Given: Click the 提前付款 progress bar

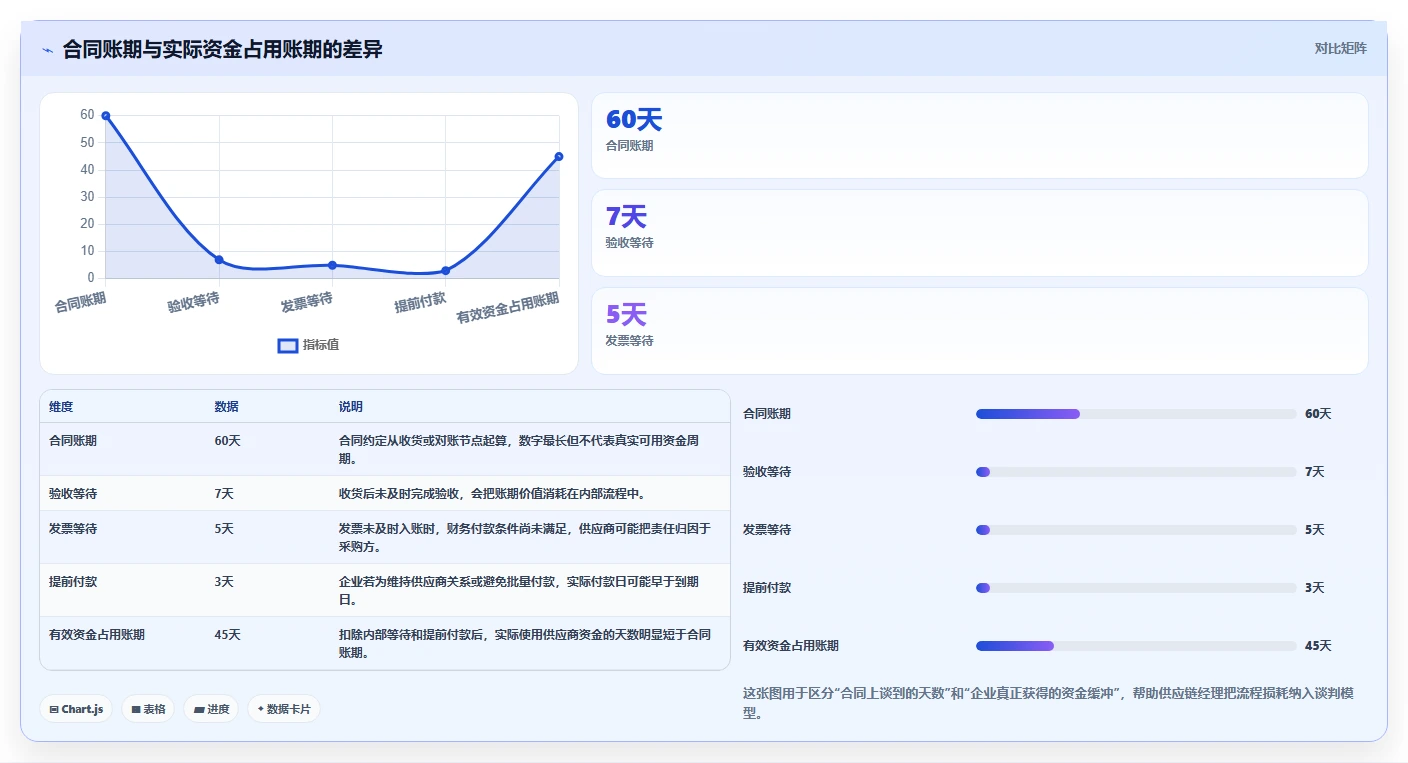Looking at the screenshot, I should [x=1136, y=588].
